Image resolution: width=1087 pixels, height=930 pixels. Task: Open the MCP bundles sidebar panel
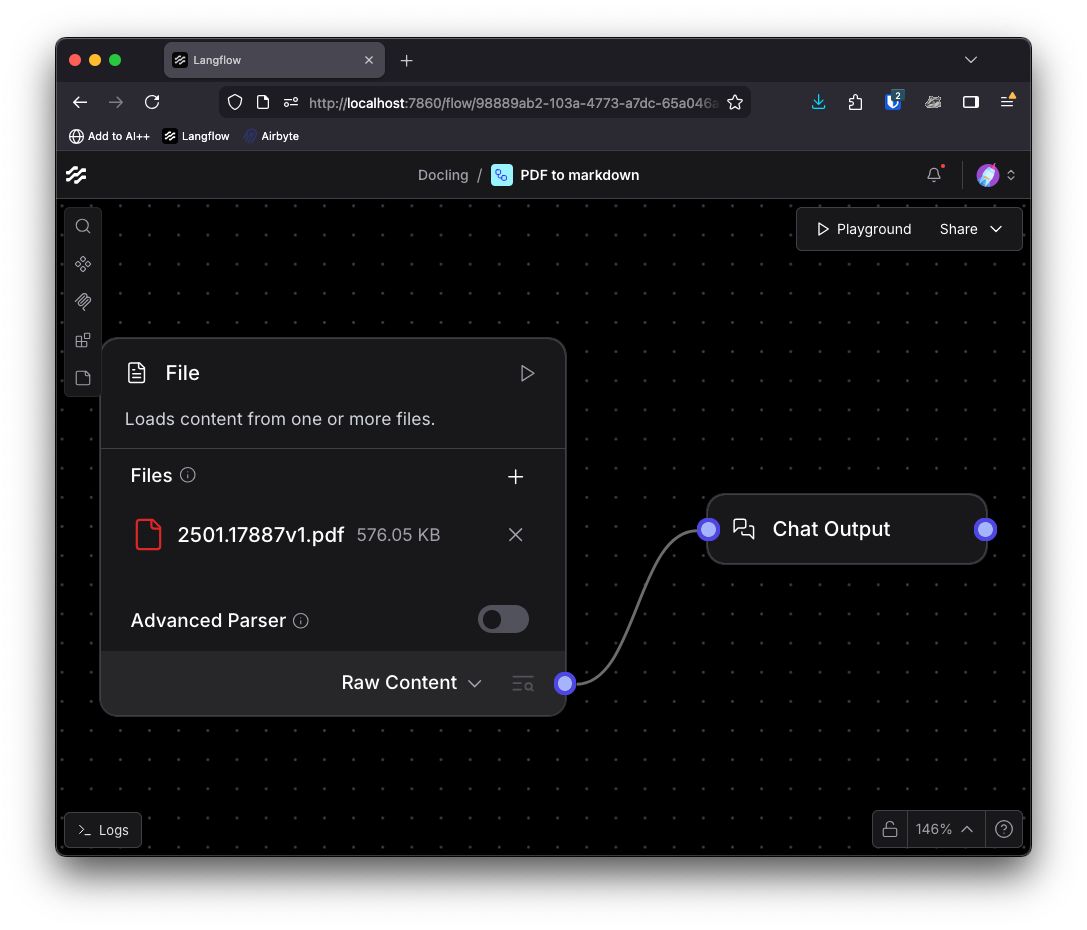coord(83,301)
